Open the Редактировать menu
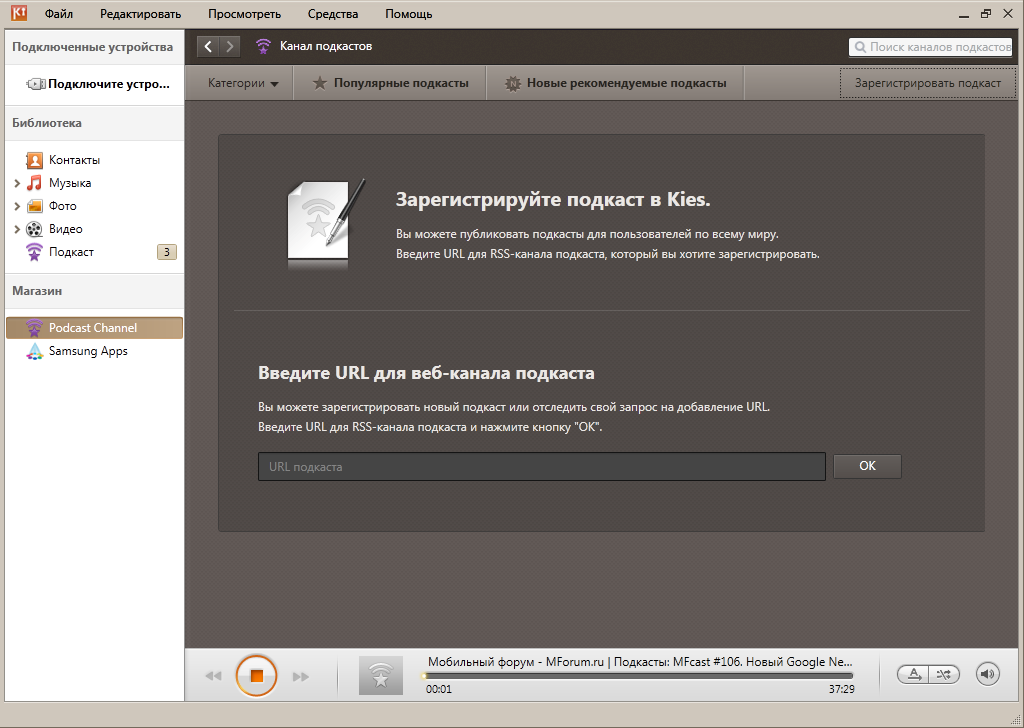1024x728 pixels. tap(140, 14)
